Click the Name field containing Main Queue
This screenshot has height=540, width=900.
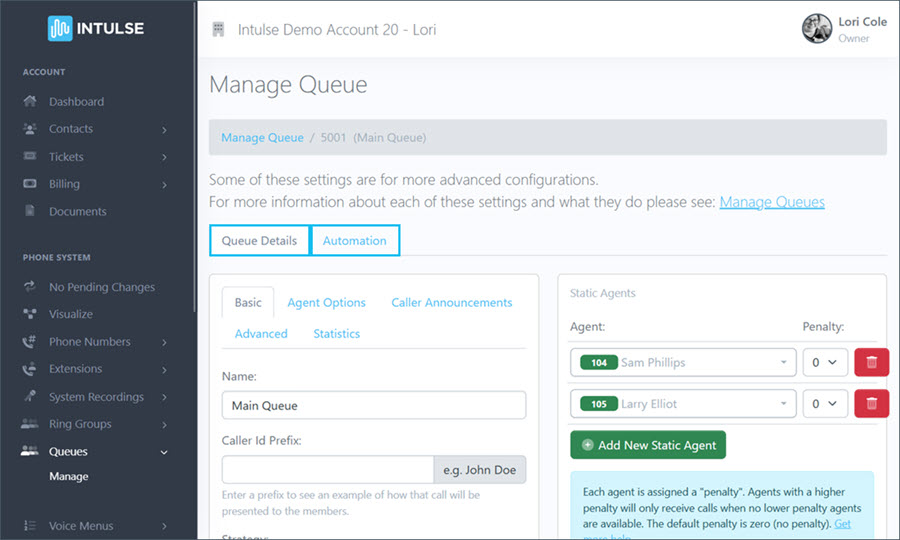(x=374, y=405)
